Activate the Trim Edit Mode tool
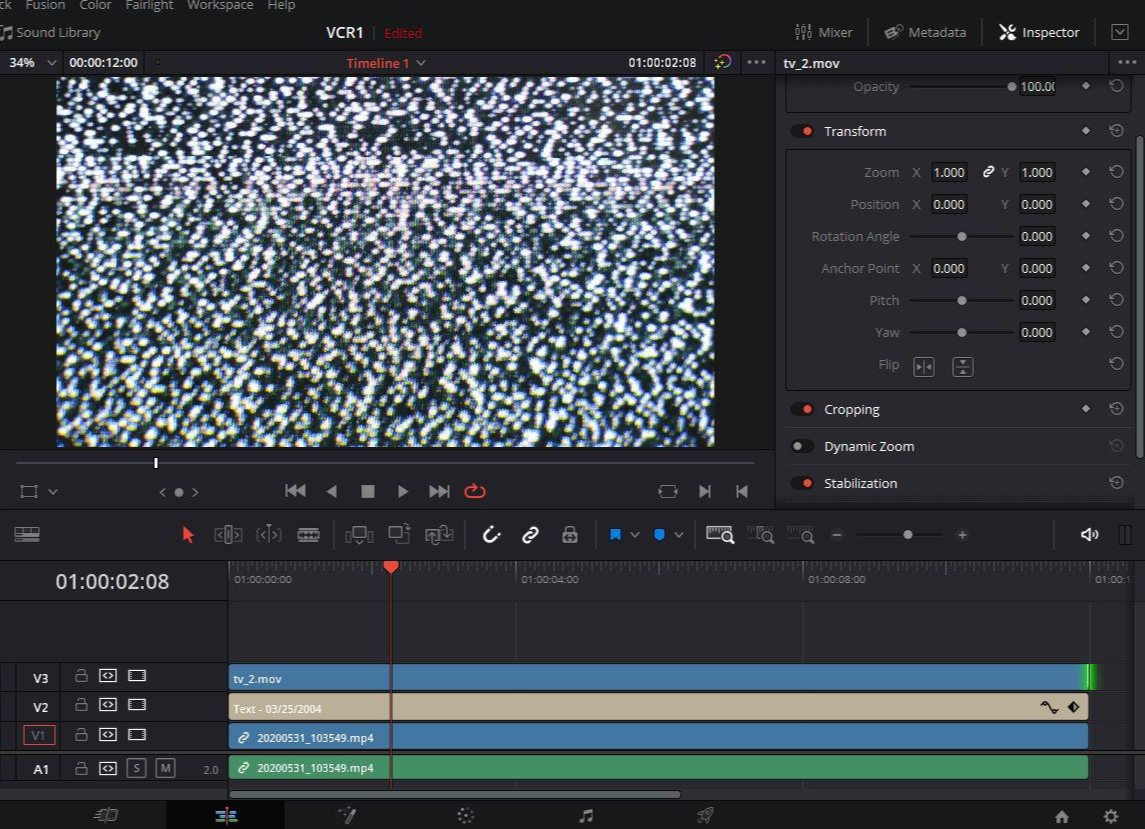This screenshot has width=1145, height=829. click(x=228, y=535)
